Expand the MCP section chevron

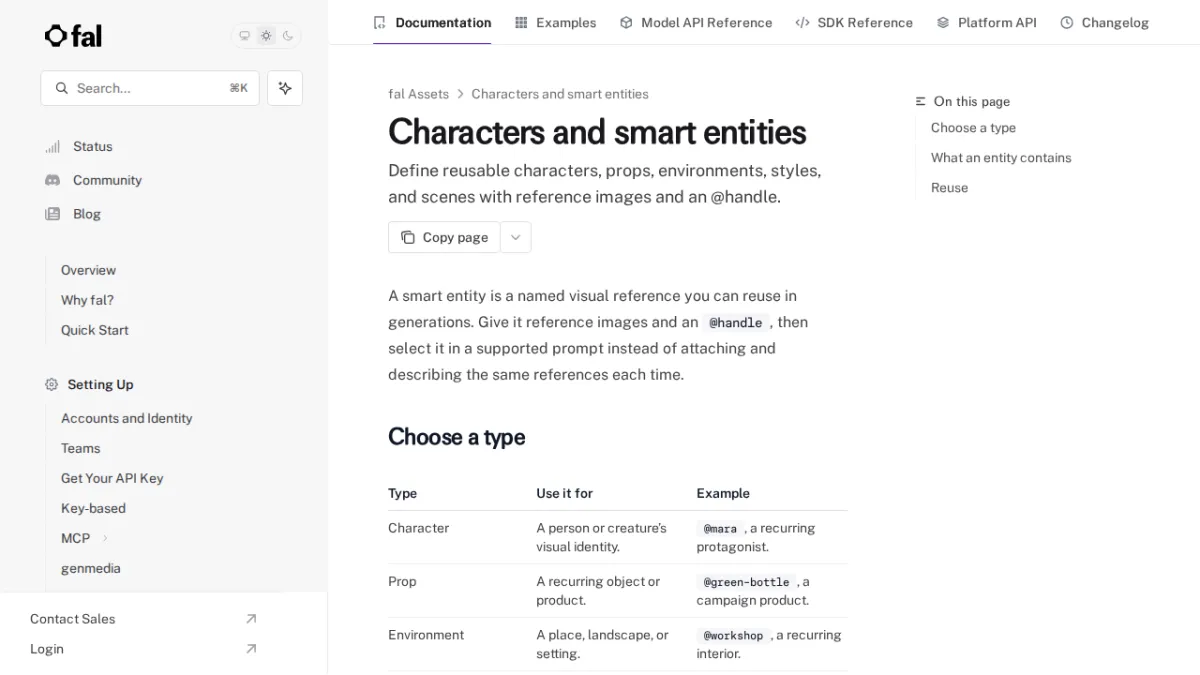pos(105,538)
